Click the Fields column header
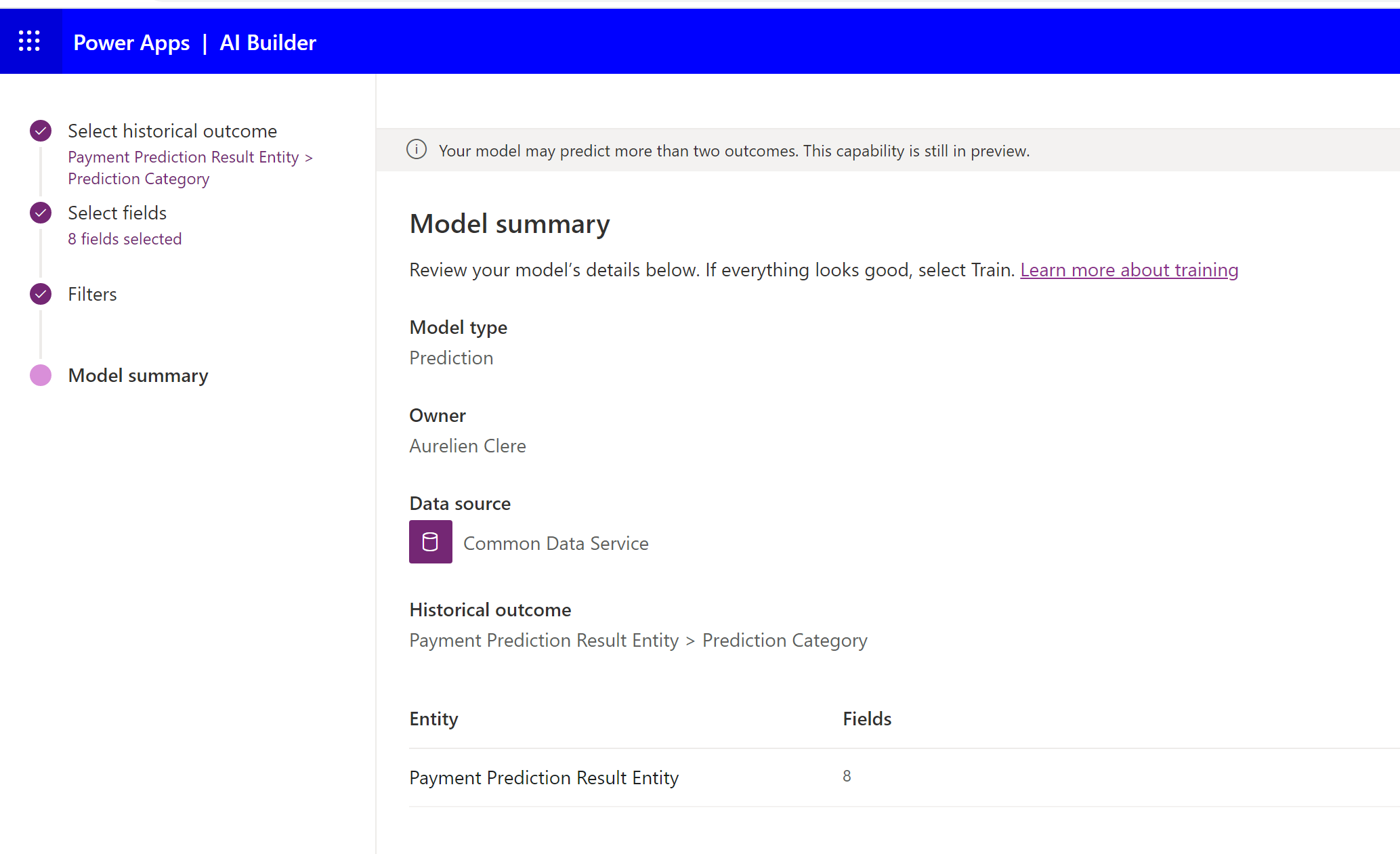Viewport: 1400px width, 854px height. click(867, 719)
